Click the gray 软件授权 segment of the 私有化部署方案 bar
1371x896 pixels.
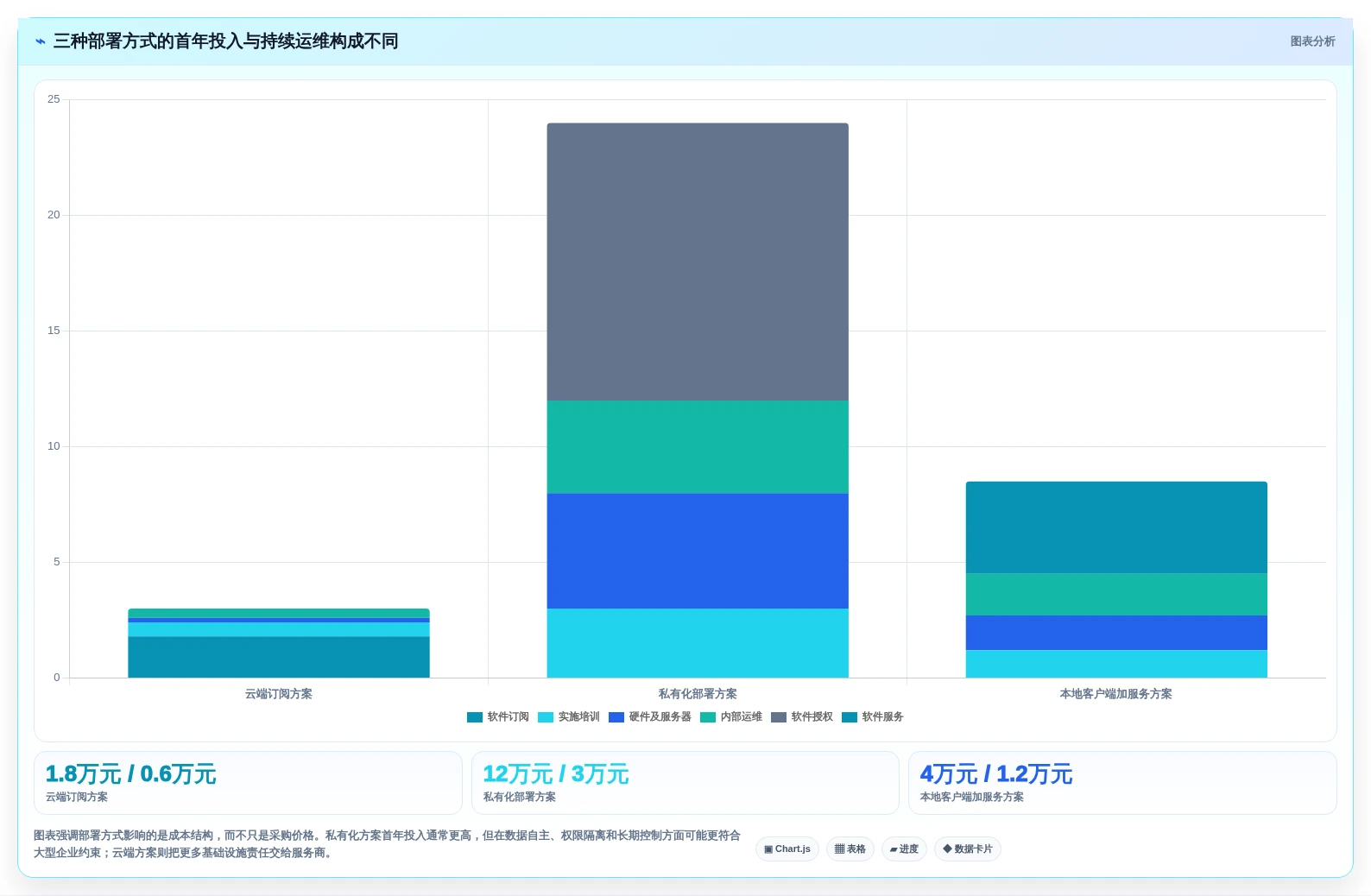[698, 262]
